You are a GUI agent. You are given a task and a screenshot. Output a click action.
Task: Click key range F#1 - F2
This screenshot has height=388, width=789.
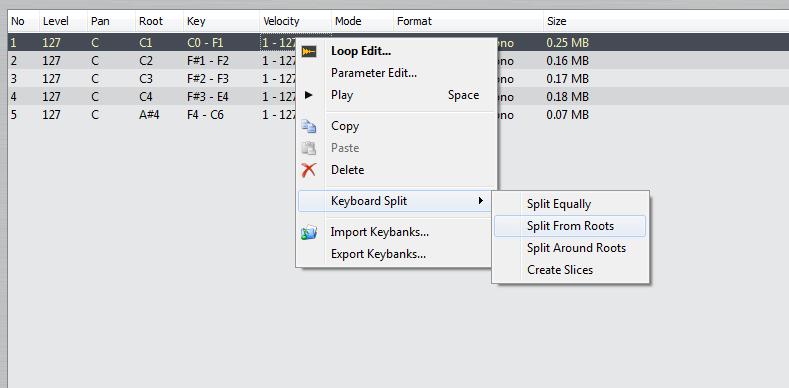pyautogui.click(x=208, y=61)
